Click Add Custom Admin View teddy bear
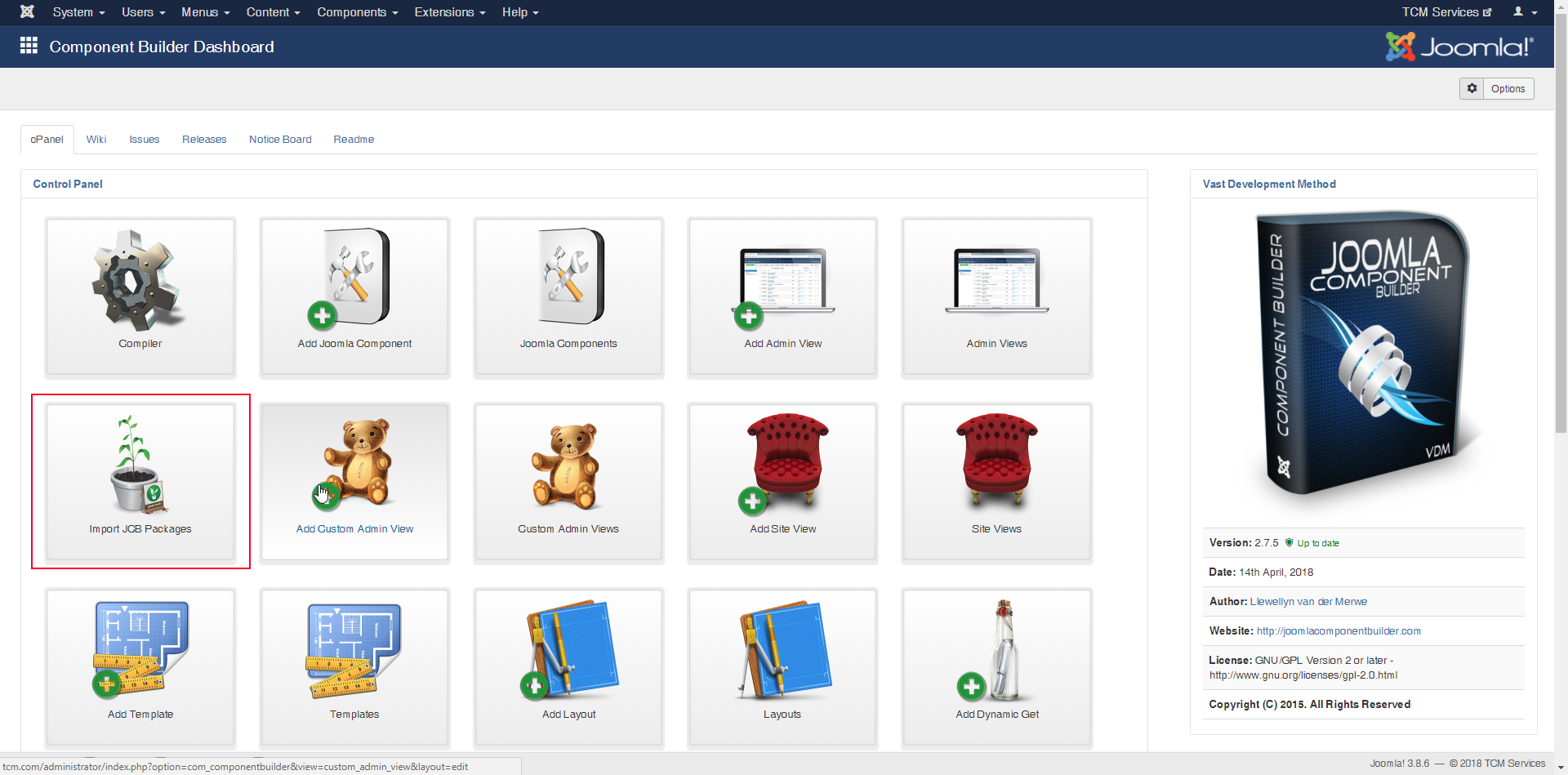This screenshot has width=1568, height=775. [354, 464]
